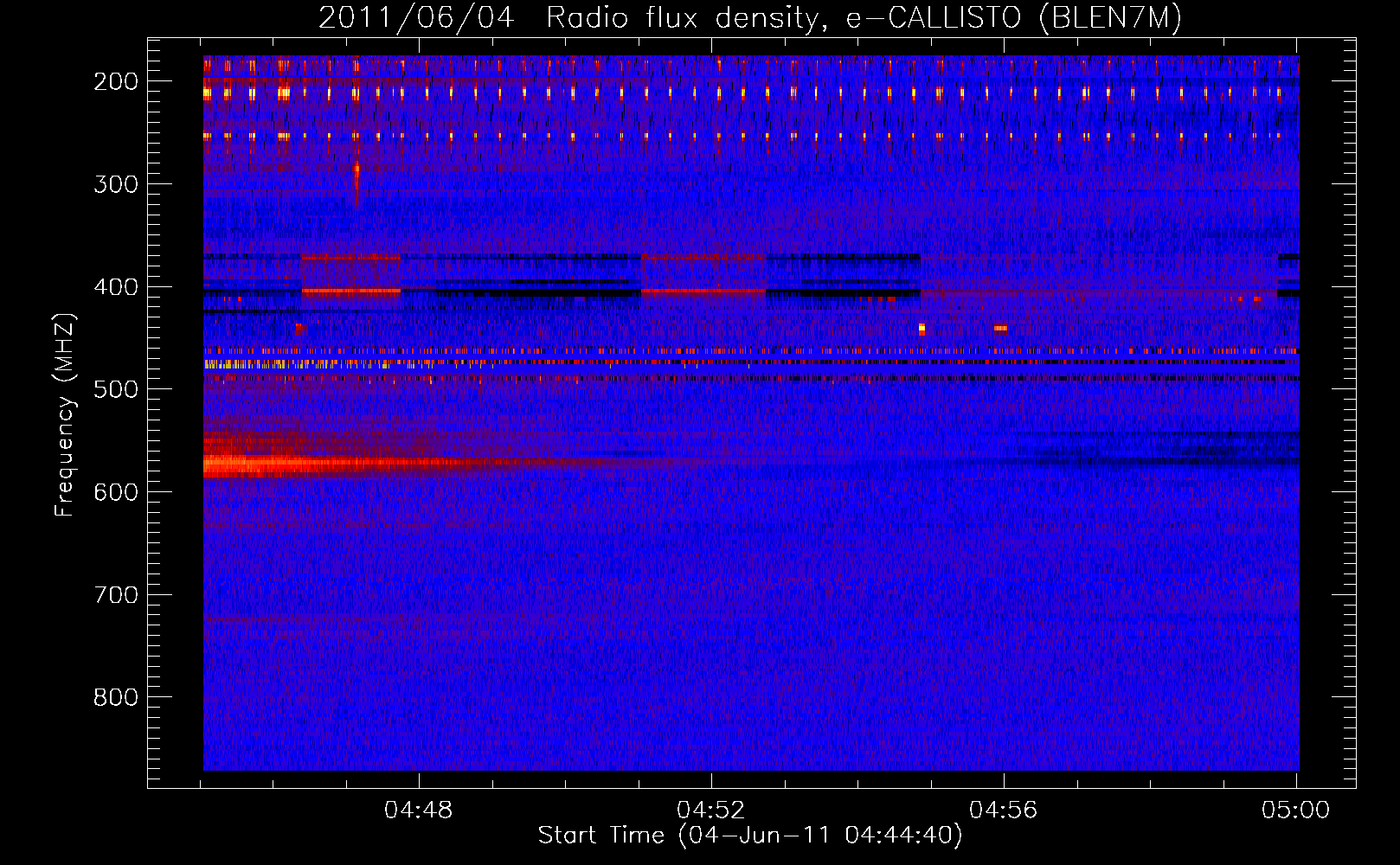Click the 400 frequency tick label
The width and height of the screenshot is (1400, 865).
click(116, 287)
